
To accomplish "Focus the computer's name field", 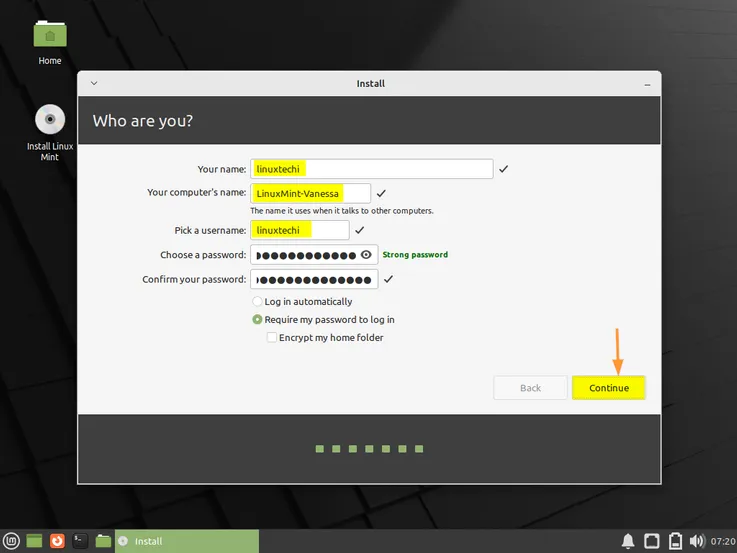I will (310, 193).
